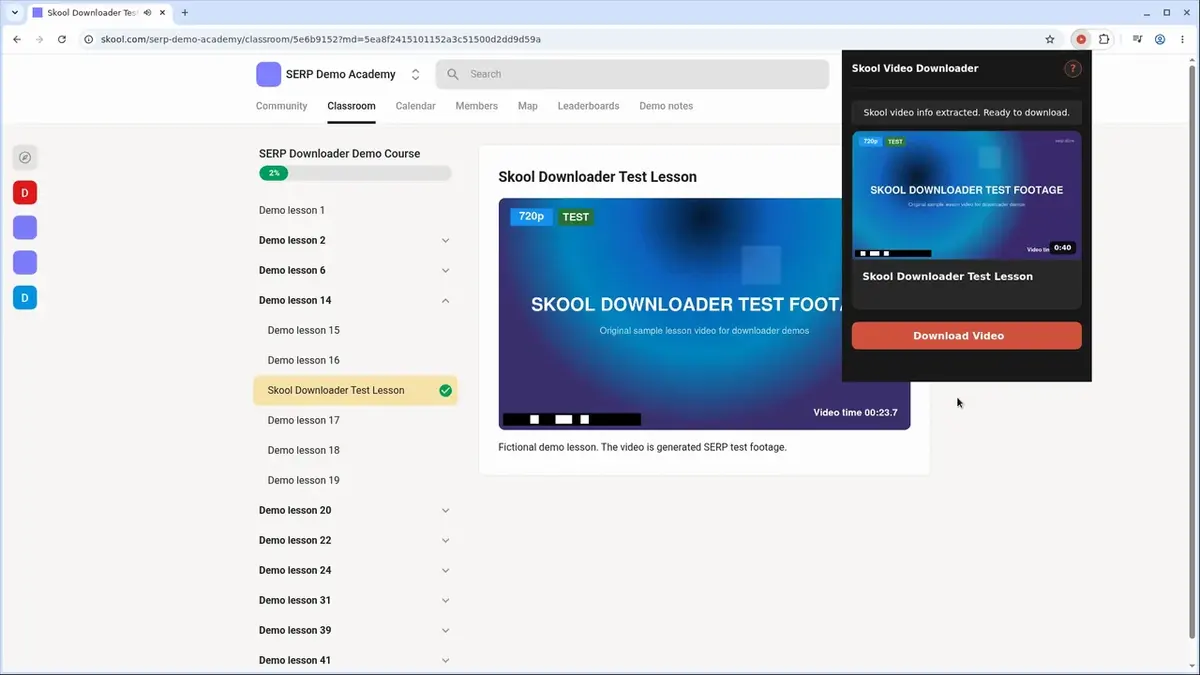Image resolution: width=1200 pixels, height=675 pixels.
Task: Open Demo lesson 1
Action: tap(292, 210)
